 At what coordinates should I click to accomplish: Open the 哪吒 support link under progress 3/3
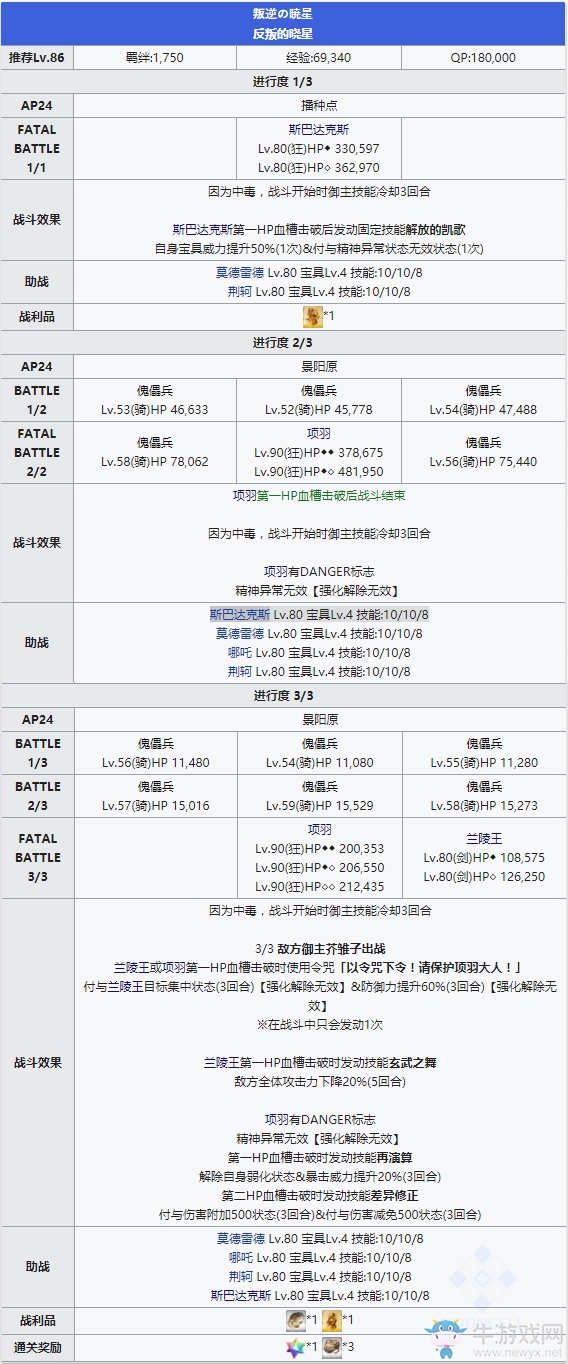point(240,1257)
